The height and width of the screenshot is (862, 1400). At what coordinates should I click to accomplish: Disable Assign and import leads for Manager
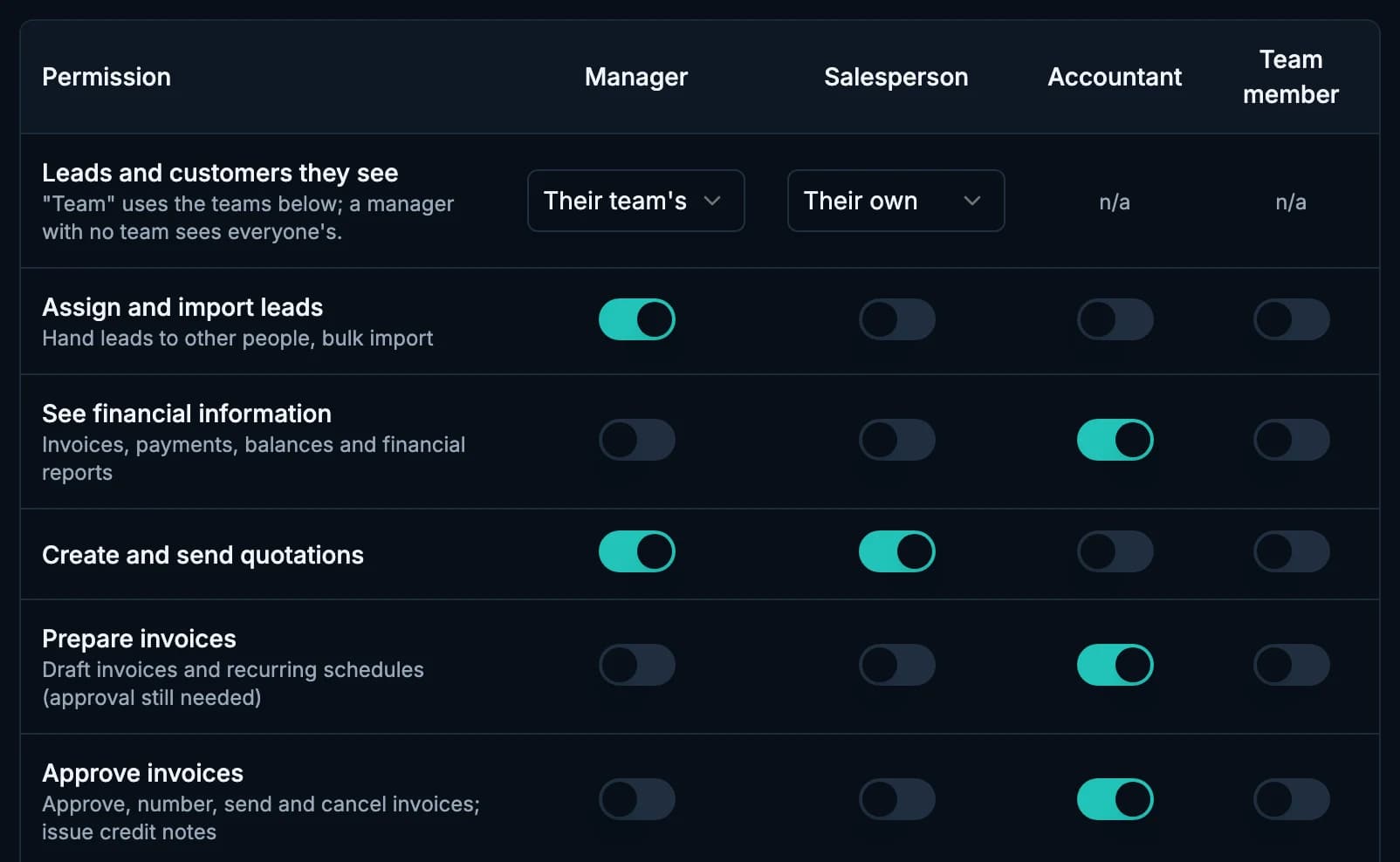636,319
